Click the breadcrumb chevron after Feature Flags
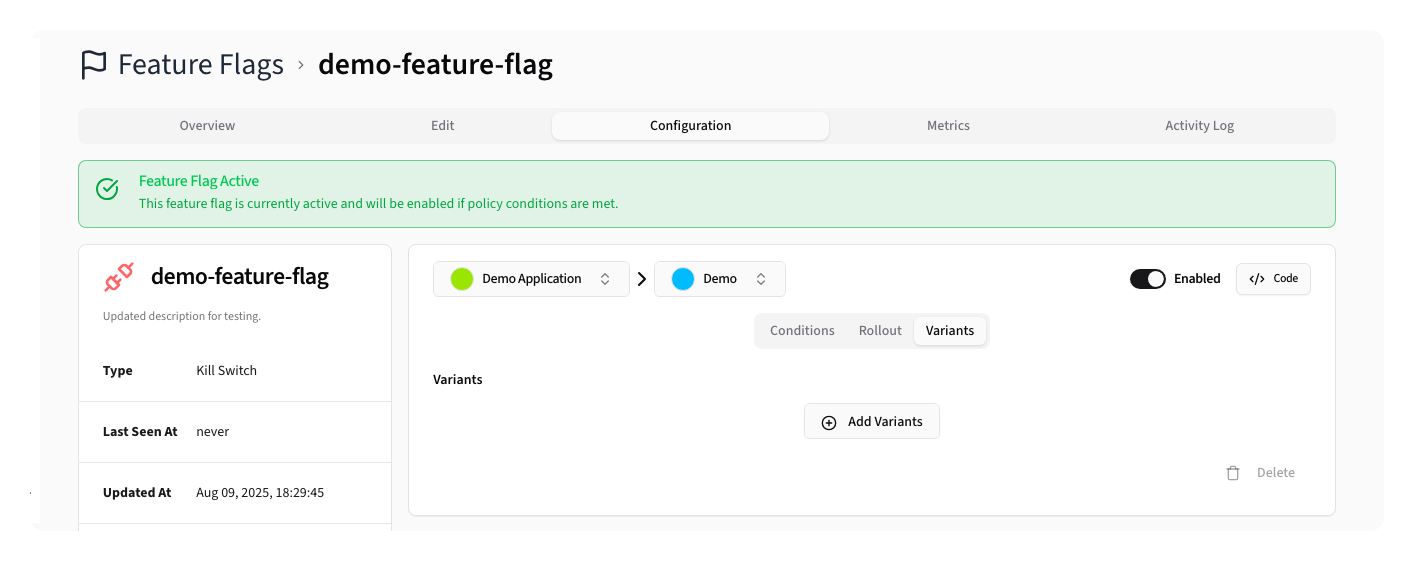The height and width of the screenshot is (573, 1426). point(301,66)
